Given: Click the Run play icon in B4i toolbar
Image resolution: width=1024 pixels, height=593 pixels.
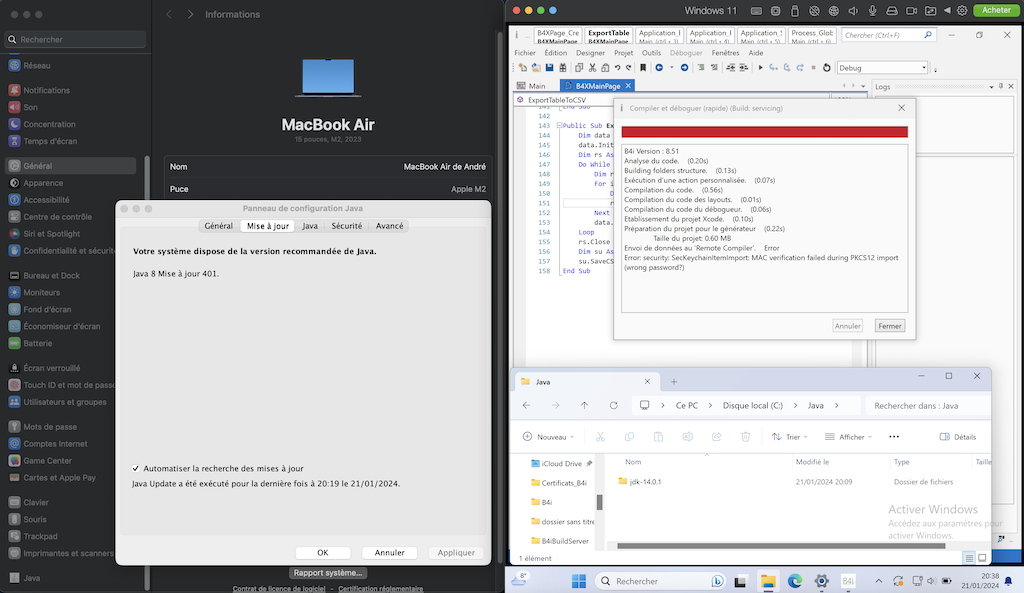Looking at the screenshot, I should [760, 68].
